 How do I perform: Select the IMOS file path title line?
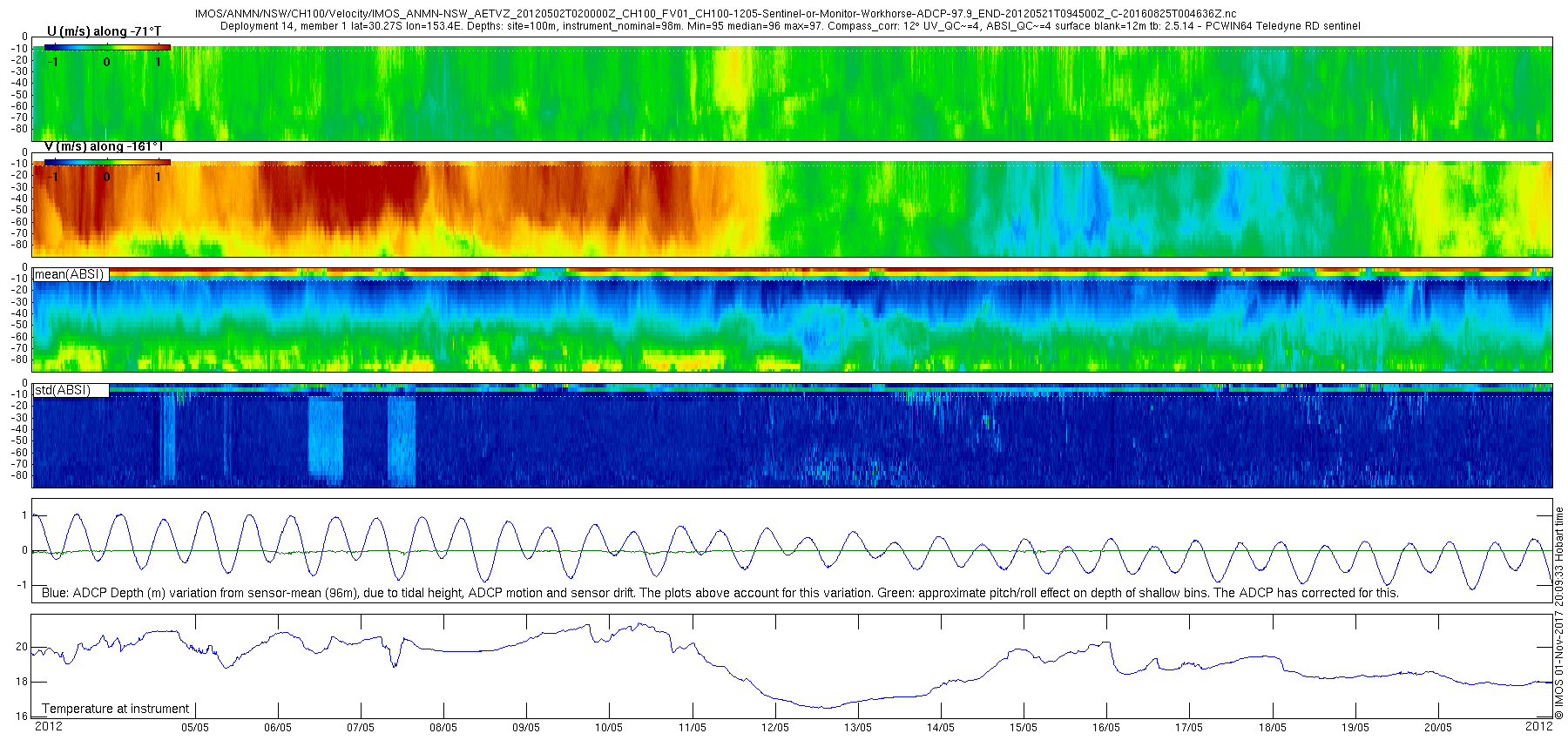tap(715, 15)
